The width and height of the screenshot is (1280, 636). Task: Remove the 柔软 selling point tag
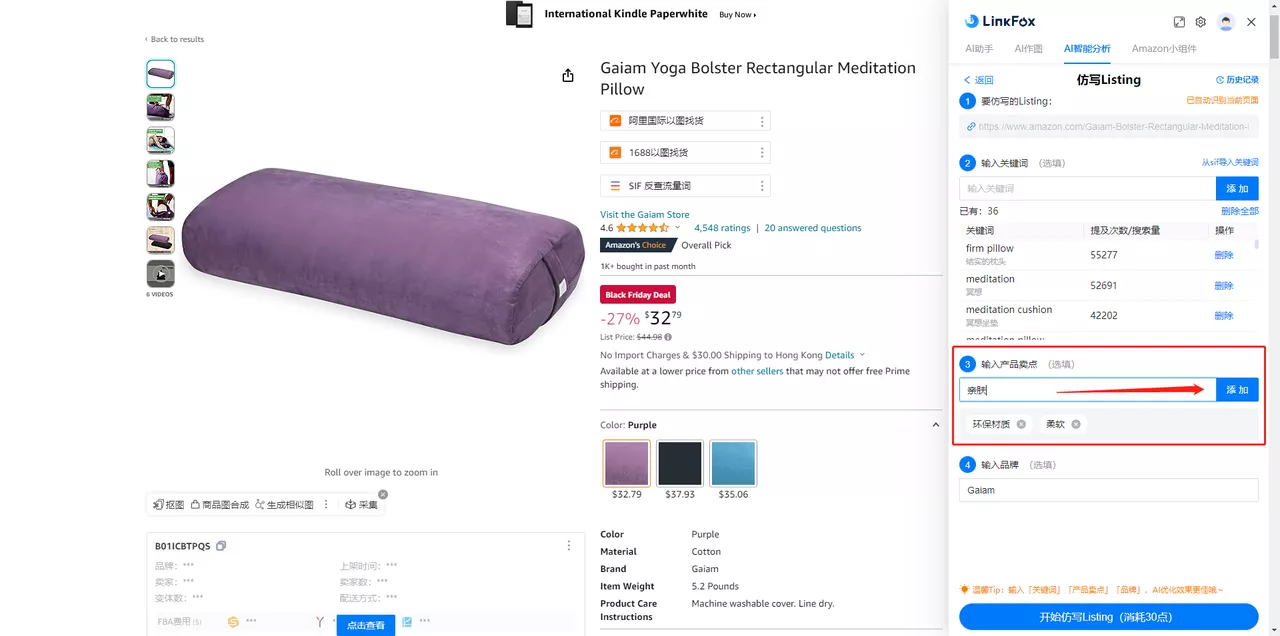1076,424
